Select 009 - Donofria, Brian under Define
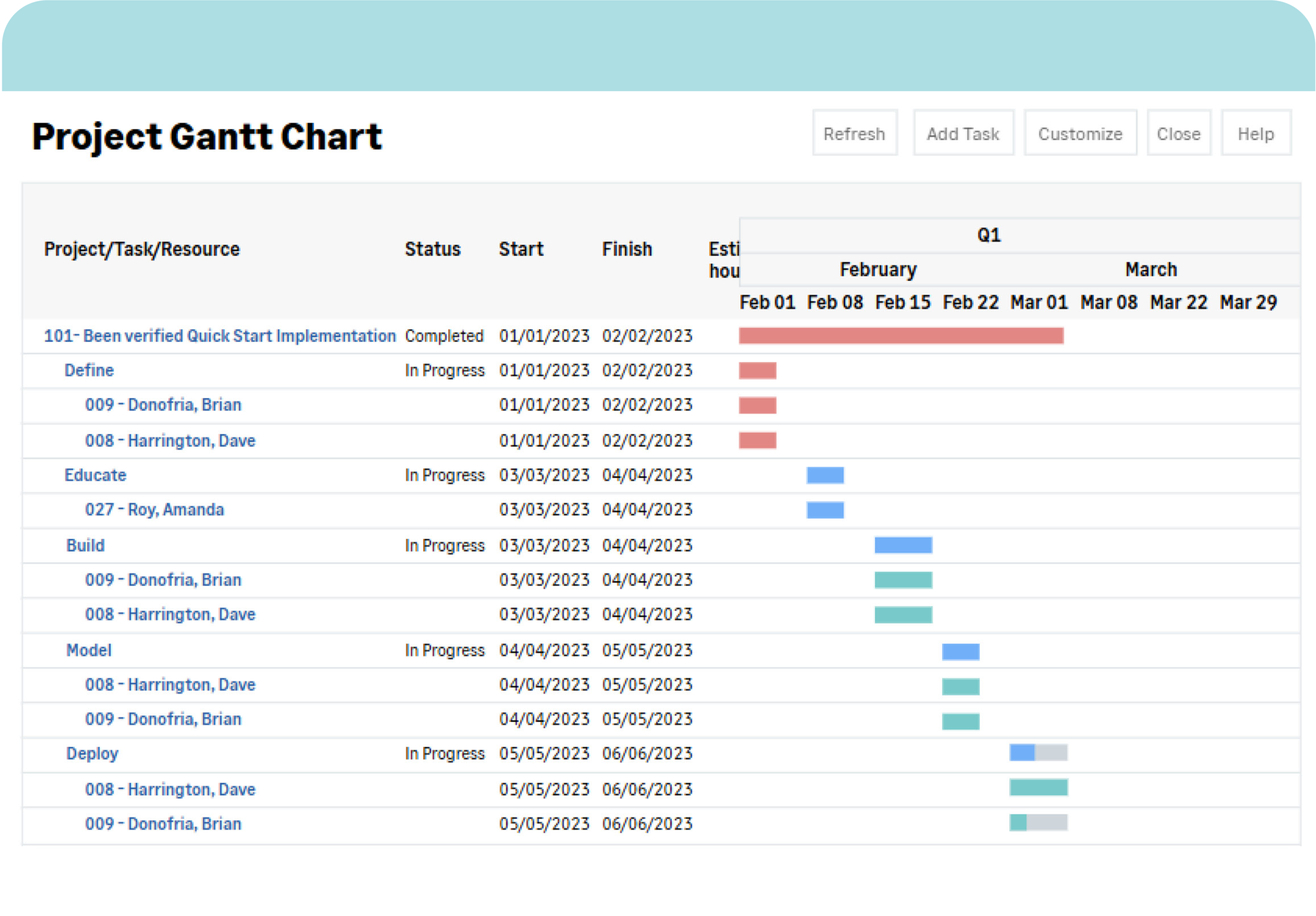The height and width of the screenshot is (916, 1316). (163, 404)
